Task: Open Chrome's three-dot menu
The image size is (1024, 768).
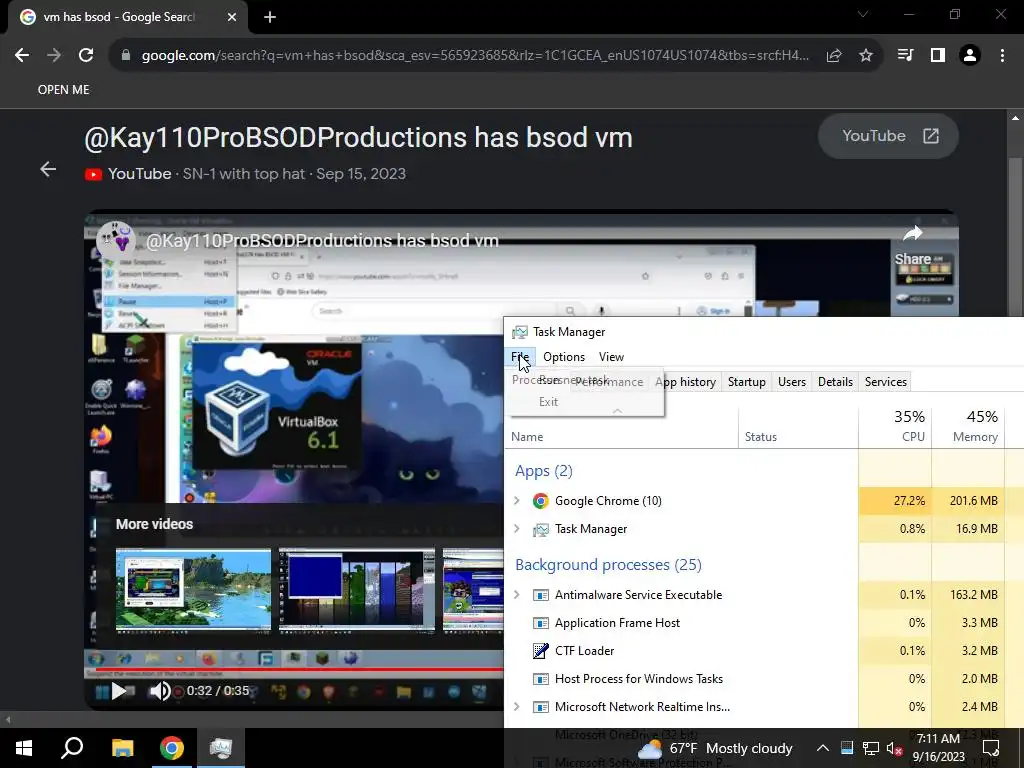Action: click(1002, 56)
